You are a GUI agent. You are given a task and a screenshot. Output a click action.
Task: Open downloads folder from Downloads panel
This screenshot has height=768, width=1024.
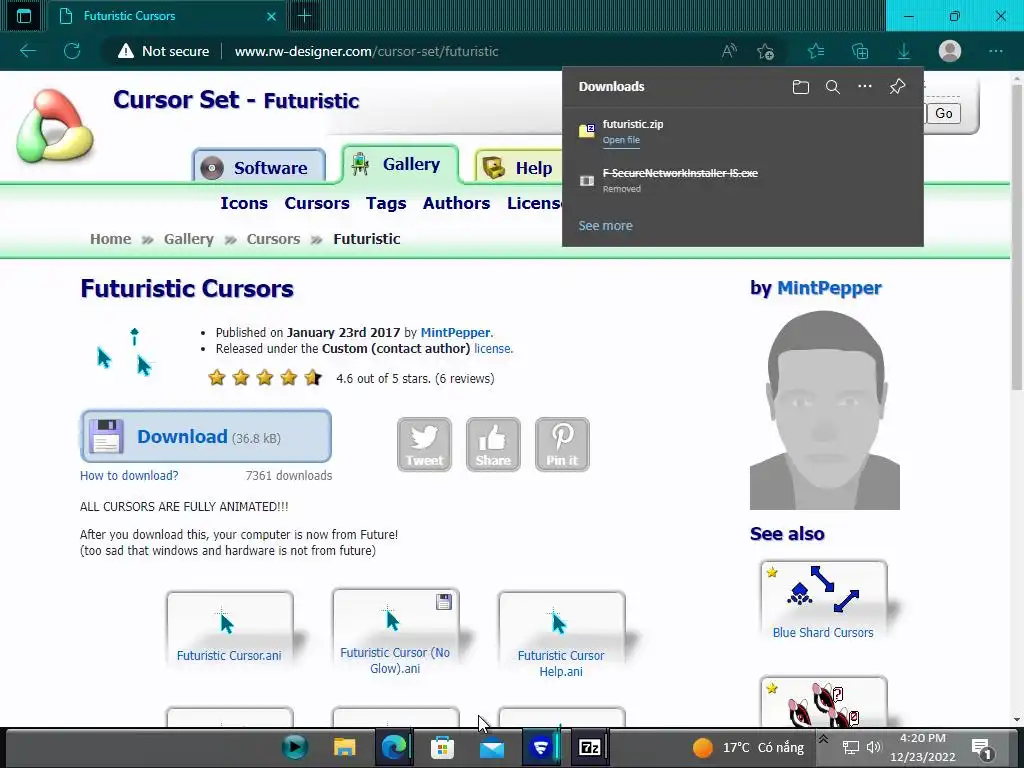[x=801, y=87]
